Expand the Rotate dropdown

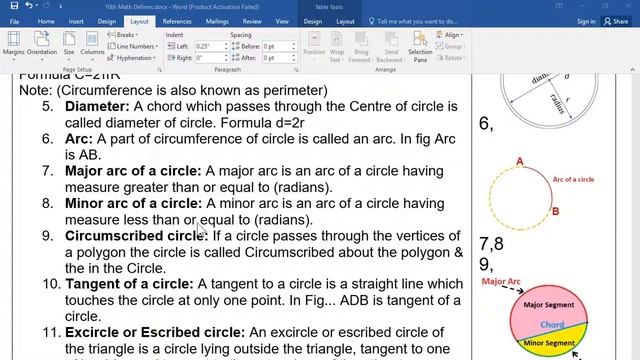pyautogui.click(x=450, y=58)
